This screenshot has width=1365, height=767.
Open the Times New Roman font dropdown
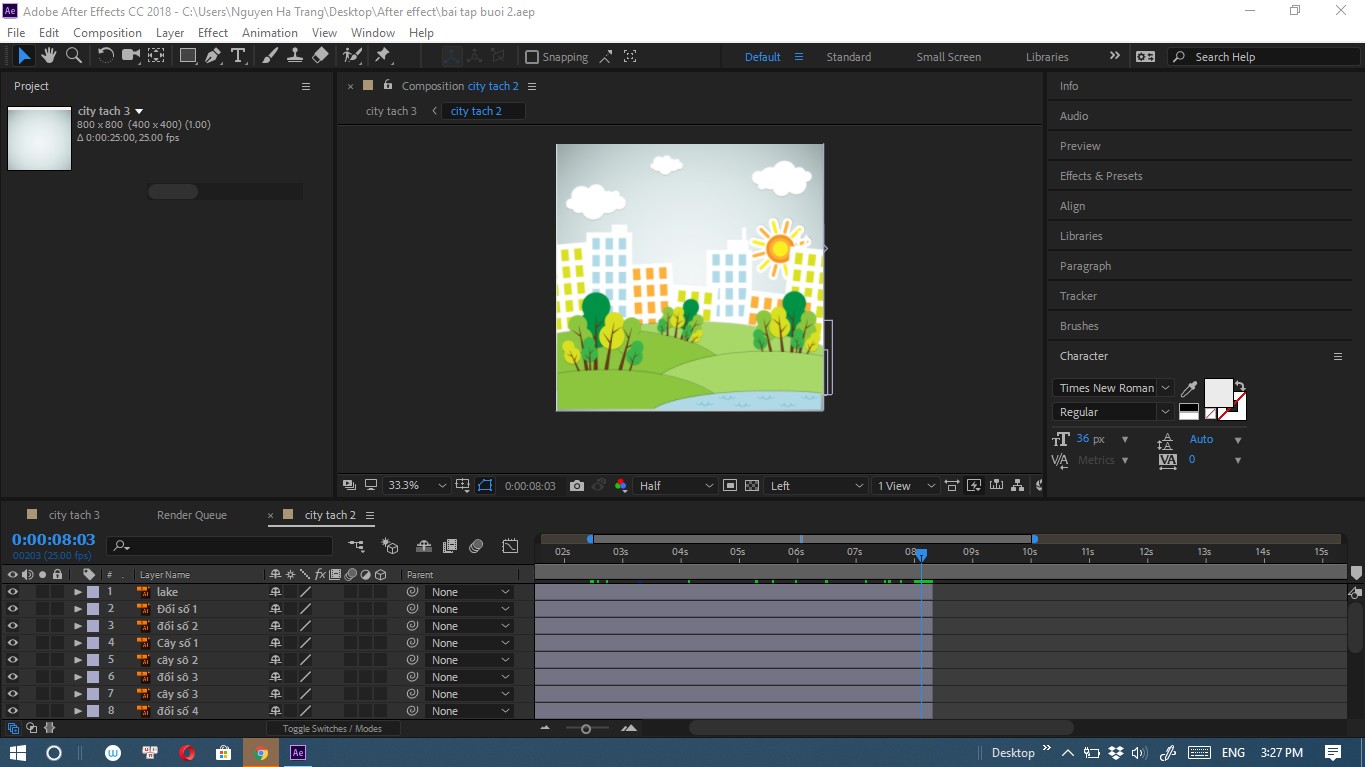tap(1113, 388)
